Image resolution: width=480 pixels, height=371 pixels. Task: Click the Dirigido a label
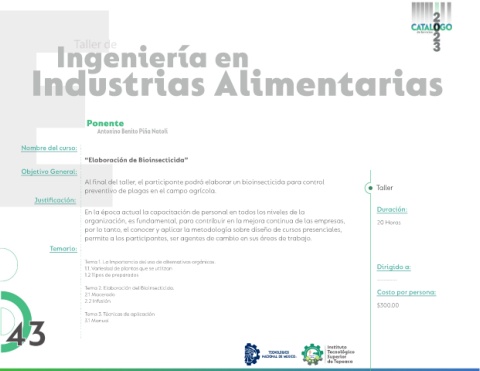(394, 267)
